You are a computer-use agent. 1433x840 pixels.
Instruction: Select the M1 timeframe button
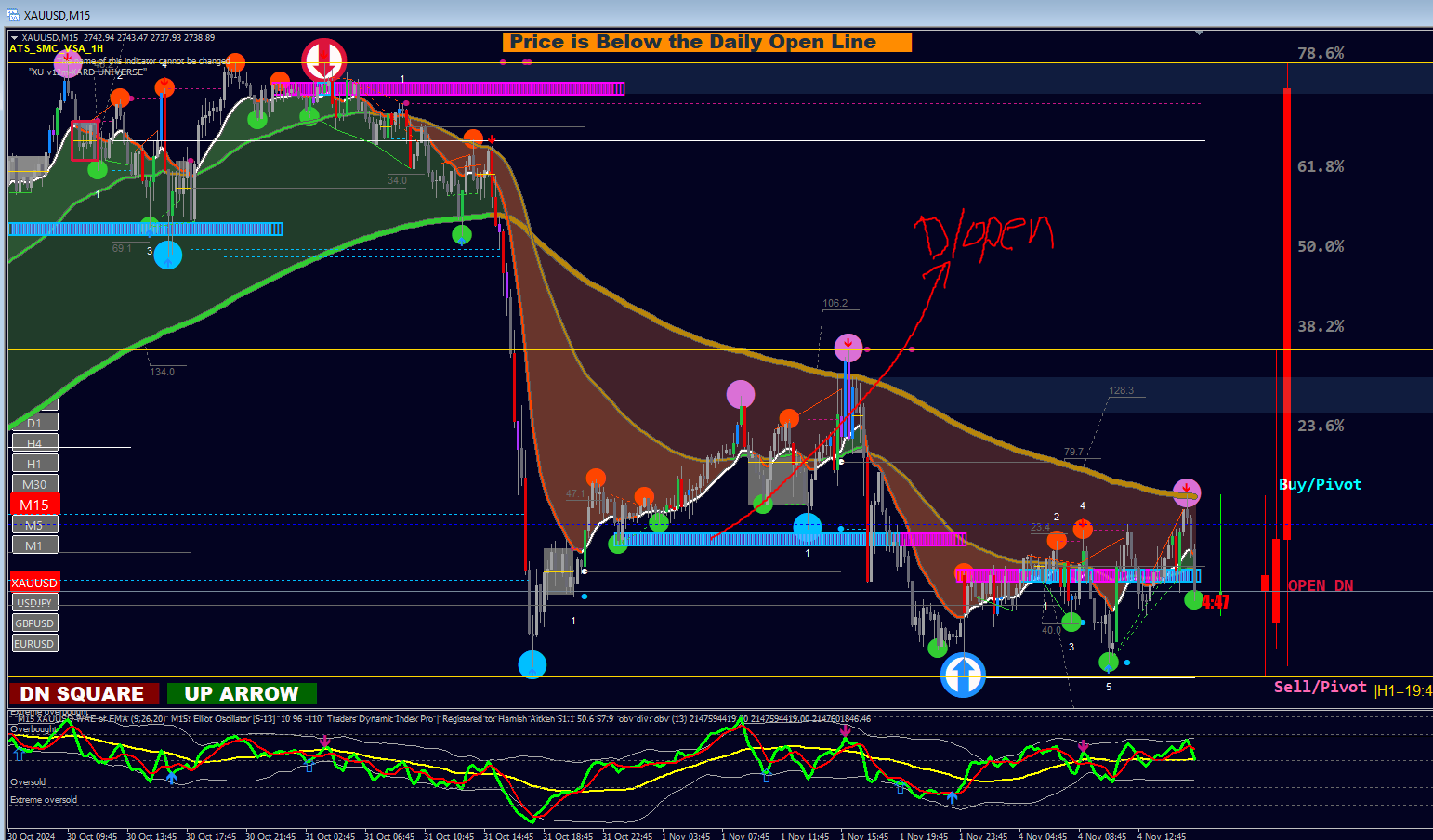pyautogui.click(x=34, y=545)
